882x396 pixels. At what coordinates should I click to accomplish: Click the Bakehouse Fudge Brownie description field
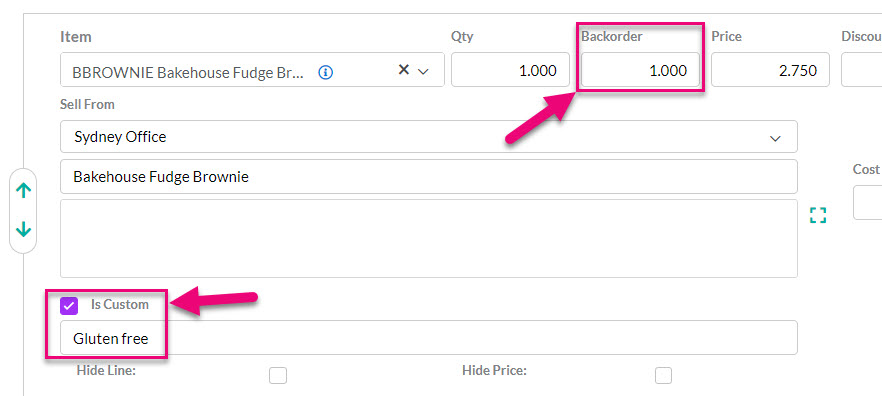pyautogui.click(x=429, y=177)
